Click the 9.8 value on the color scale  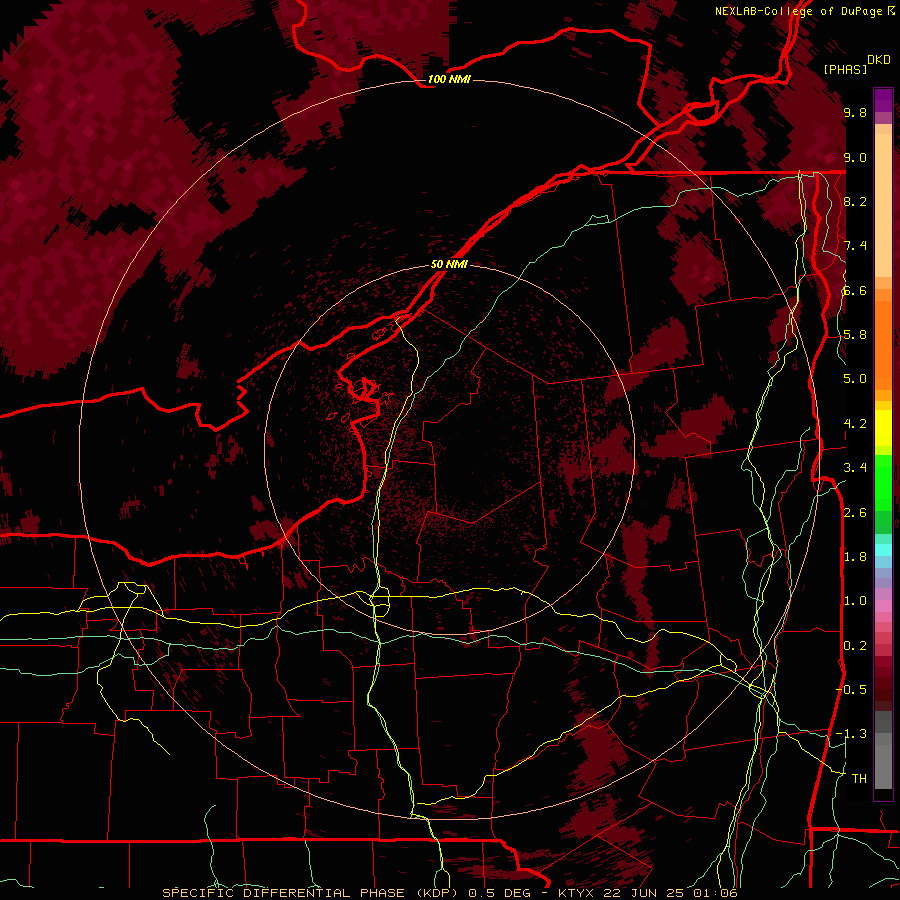pyautogui.click(x=855, y=112)
